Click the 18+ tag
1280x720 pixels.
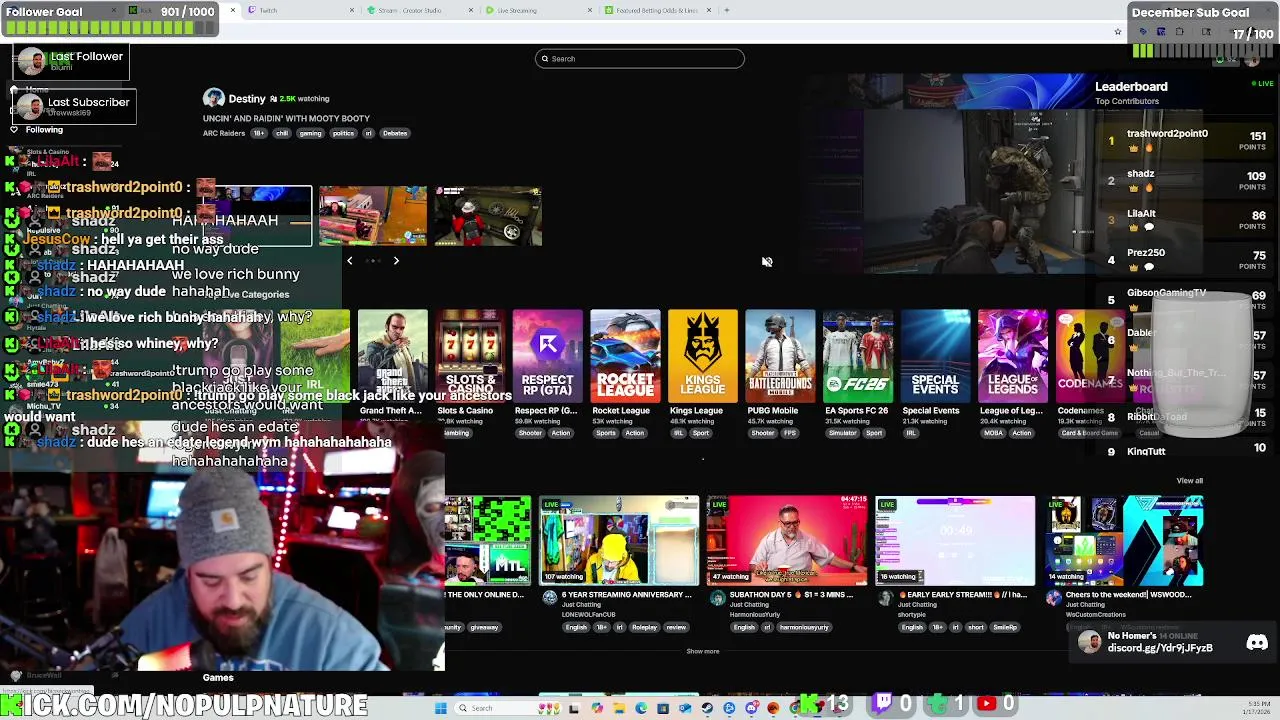pos(259,133)
